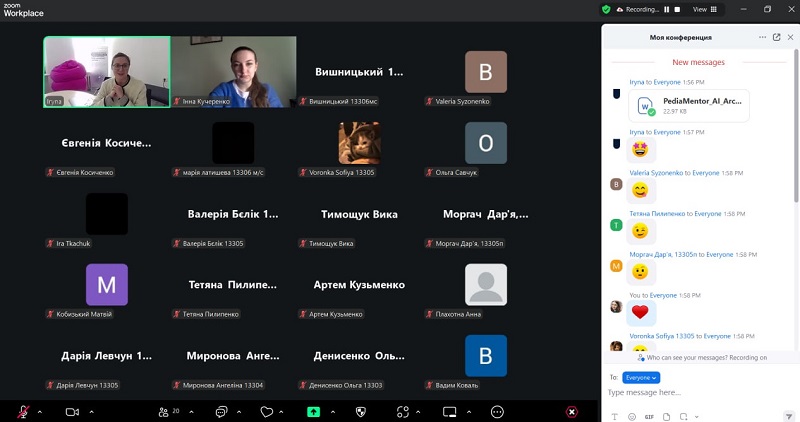Open the host tools shield icon
800x422 pixels.
point(361,411)
